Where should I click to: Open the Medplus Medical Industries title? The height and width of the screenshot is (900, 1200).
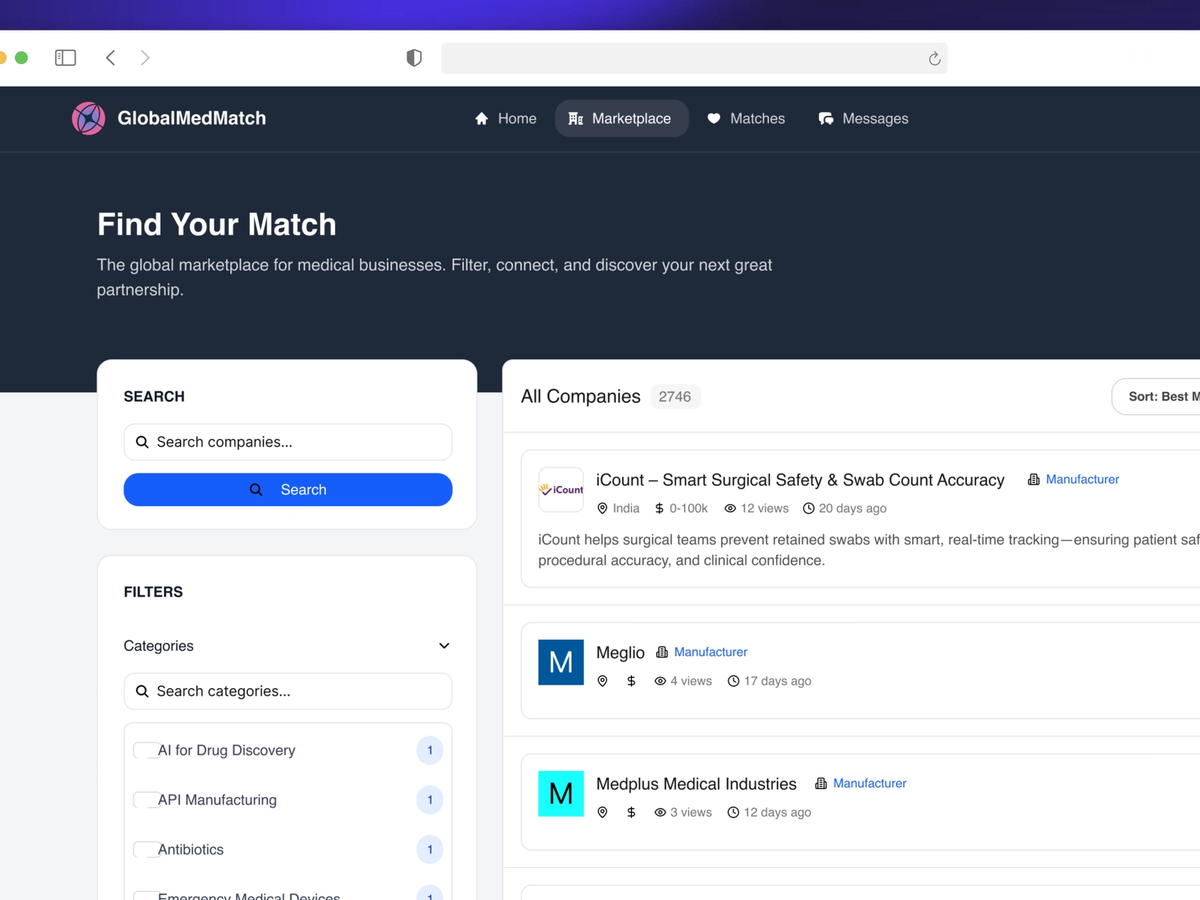coord(696,784)
